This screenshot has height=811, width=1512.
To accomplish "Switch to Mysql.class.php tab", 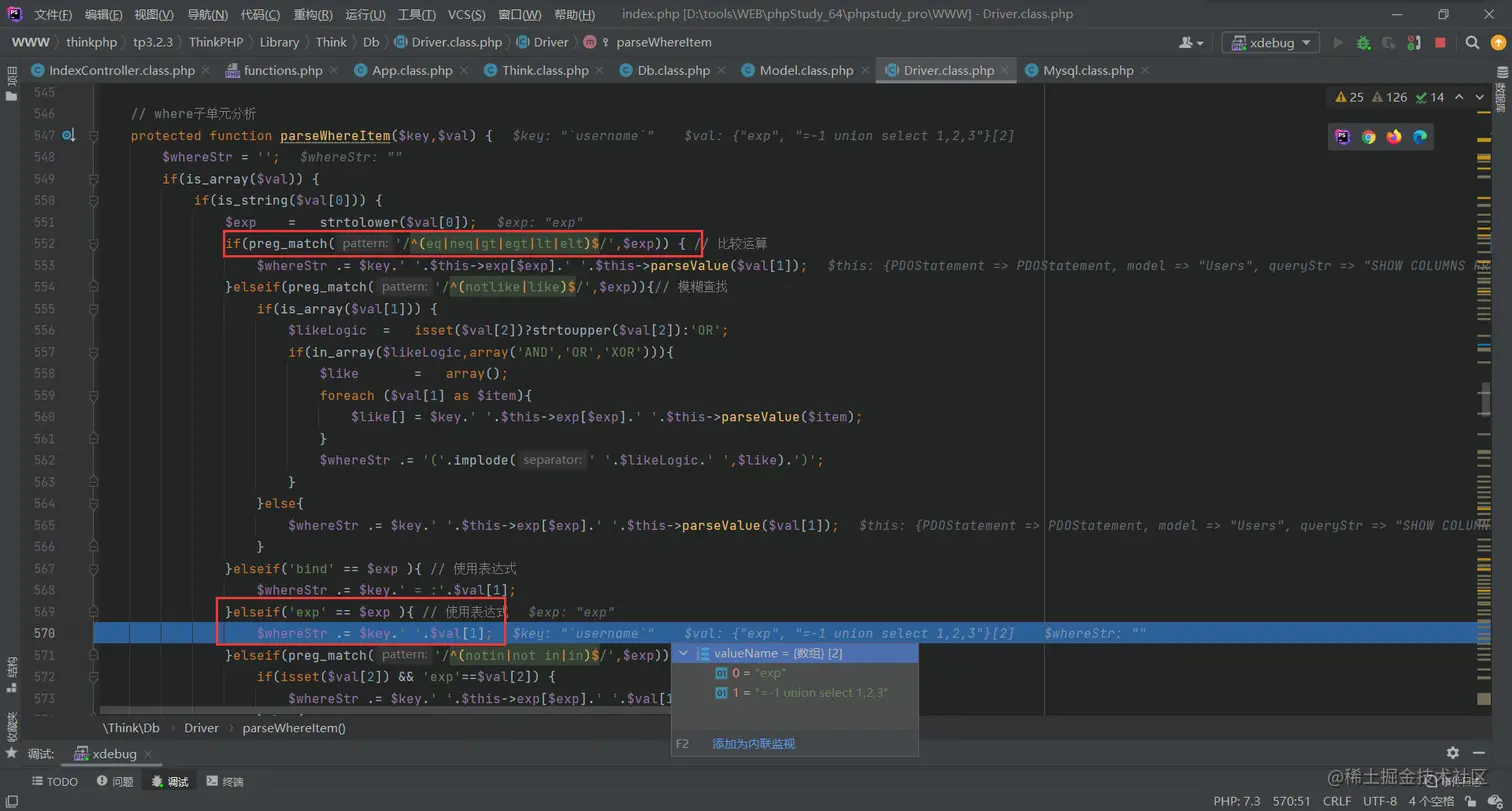I will 1088,71.
